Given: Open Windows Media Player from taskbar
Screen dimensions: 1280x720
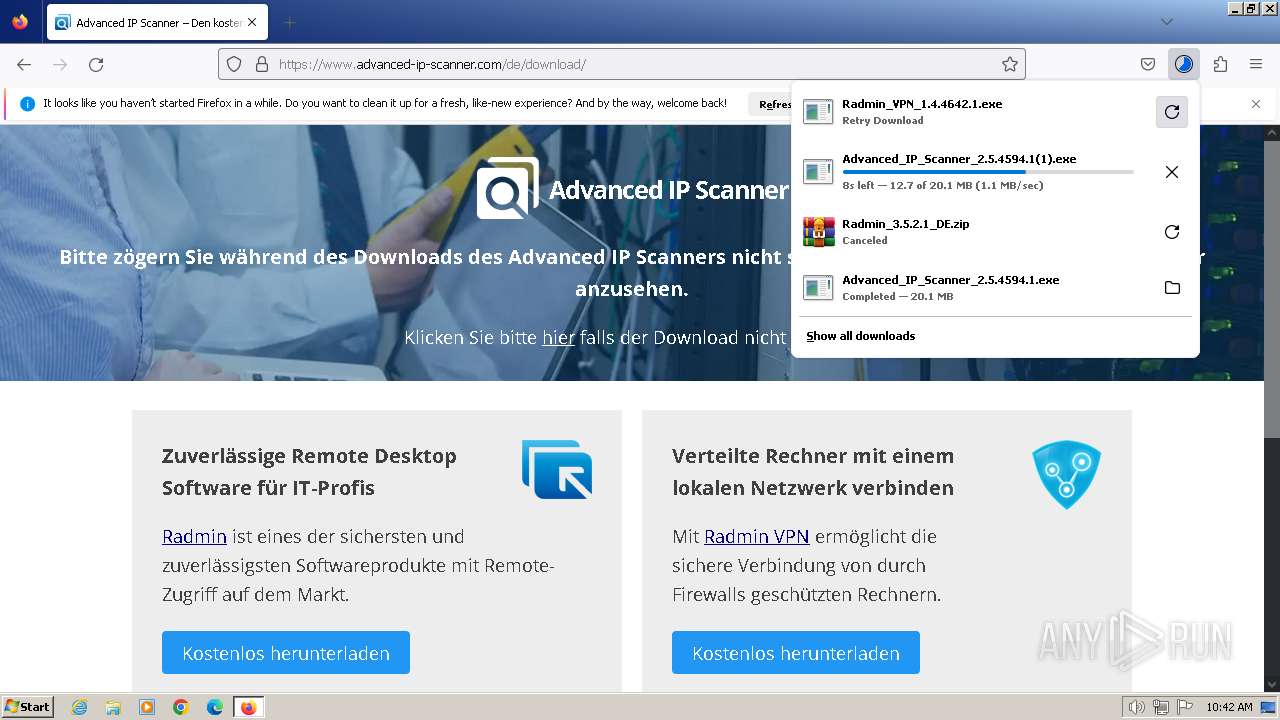Looking at the screenshot, I should [147, 707].
